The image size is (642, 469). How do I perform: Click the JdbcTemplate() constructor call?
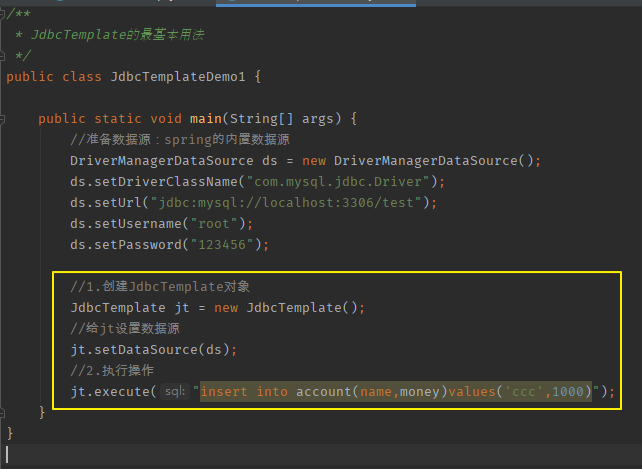(302, 308)
